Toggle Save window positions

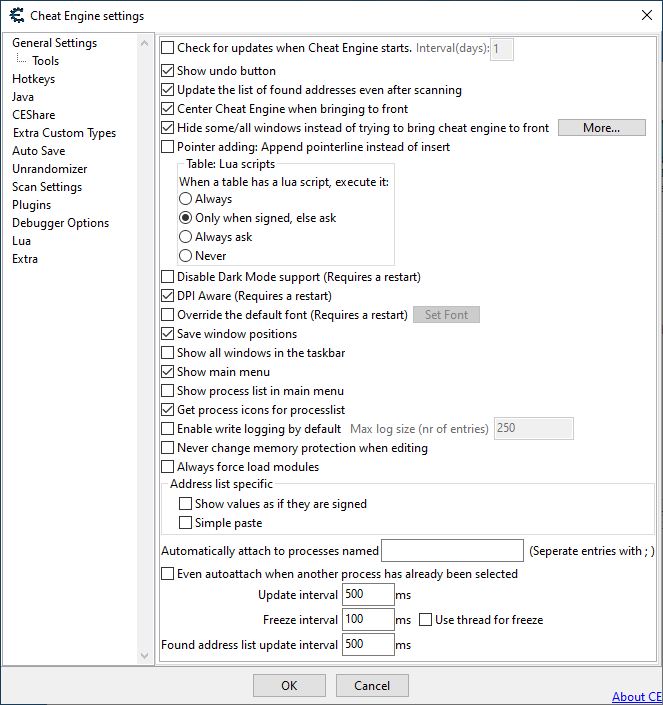pos(167,334)
